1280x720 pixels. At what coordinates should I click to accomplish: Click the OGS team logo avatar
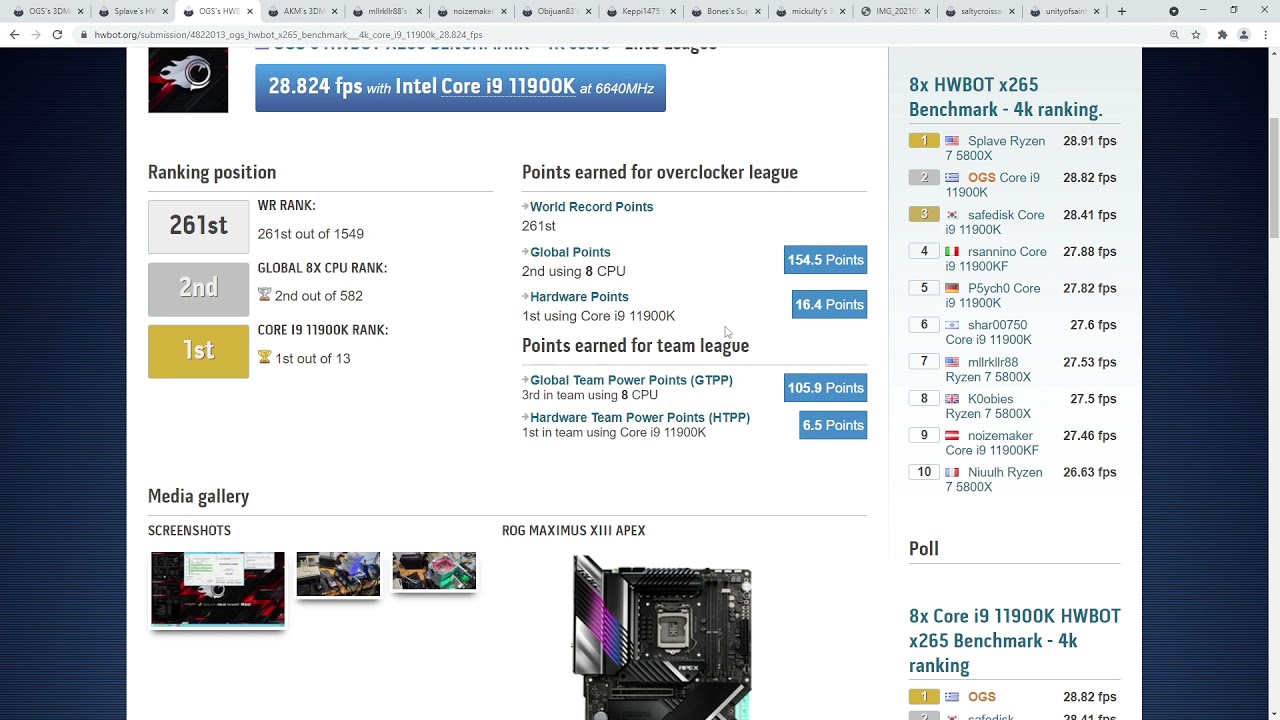[x=188, y=80]
